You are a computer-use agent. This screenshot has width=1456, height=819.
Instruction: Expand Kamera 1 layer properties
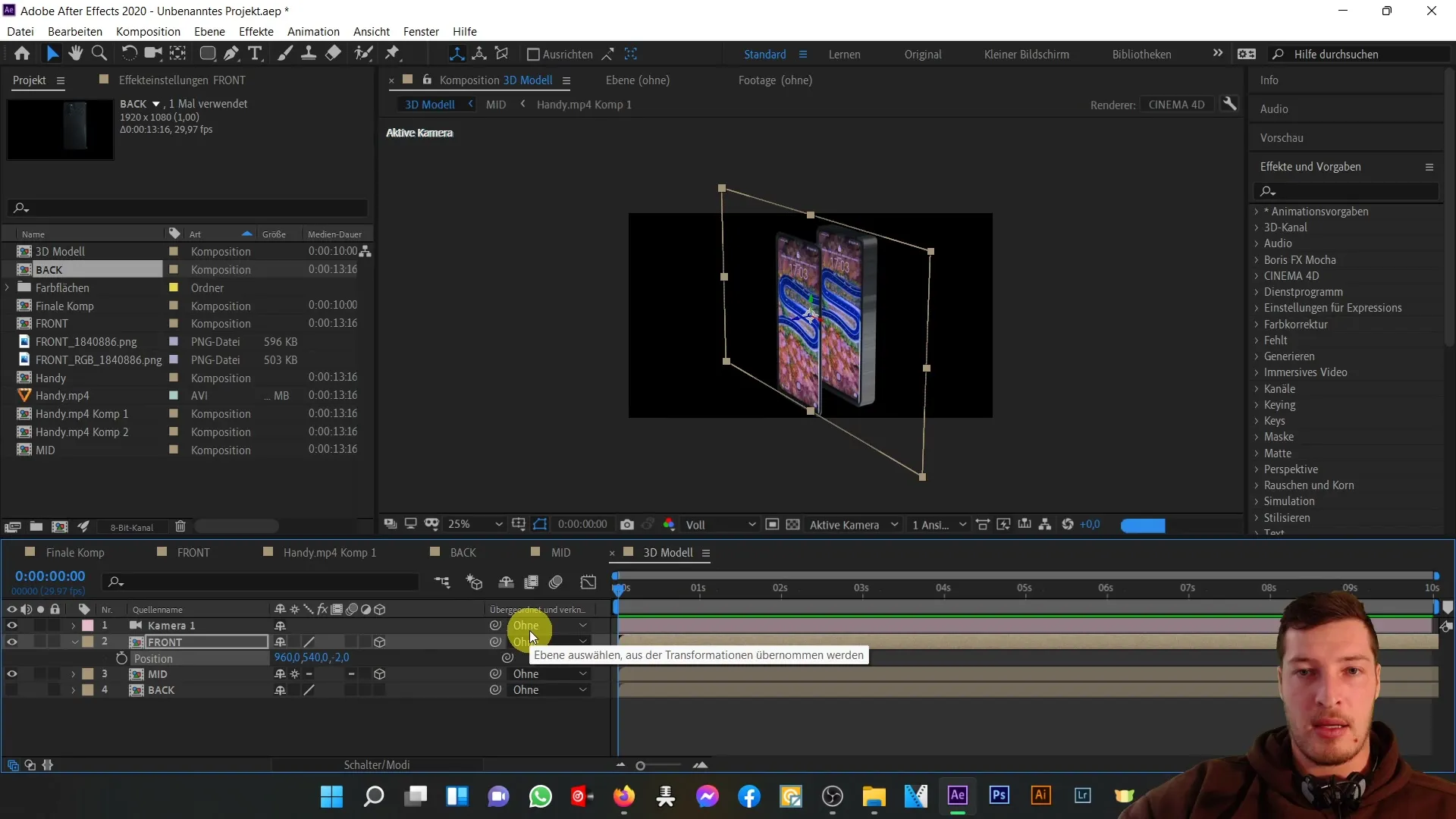[74, 626]
